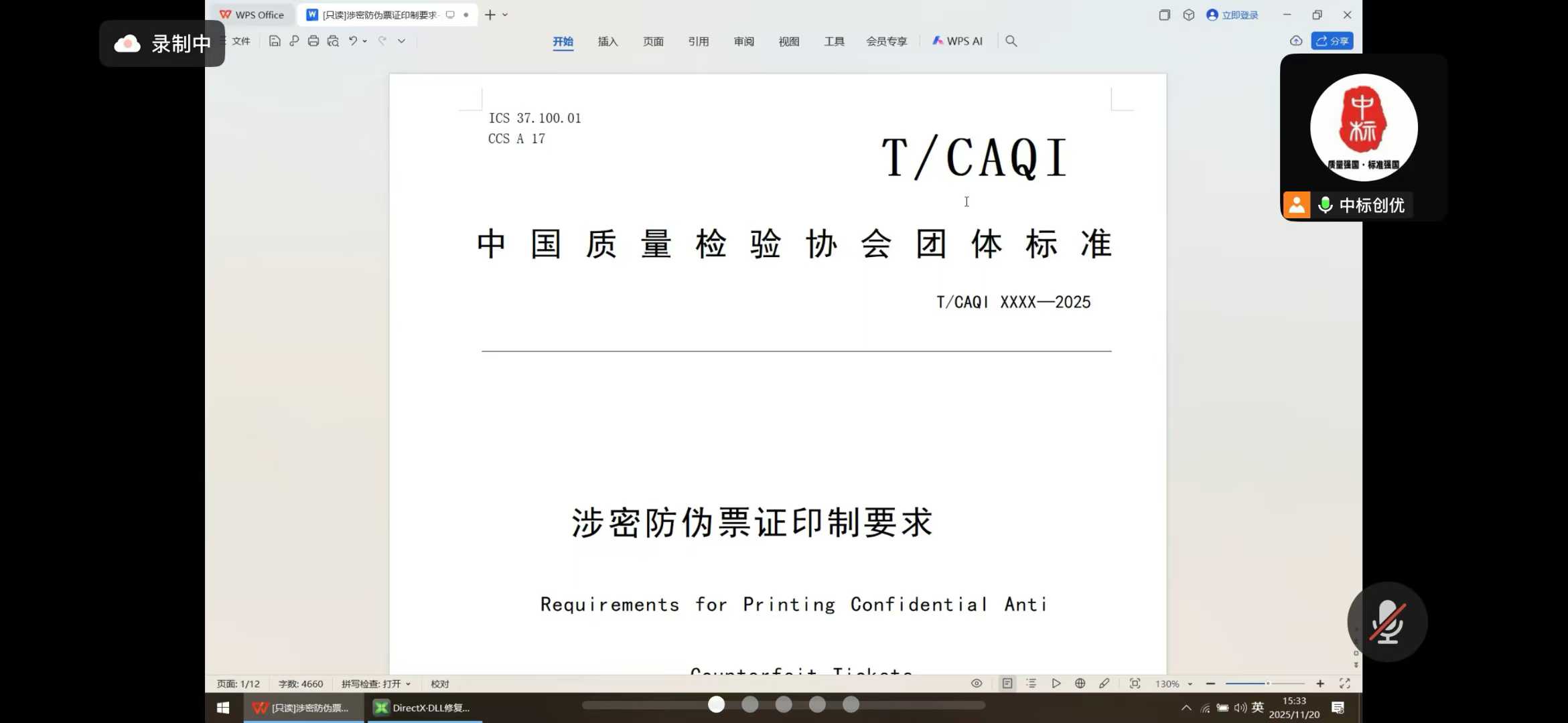Open the undo dropdown arrow
Image resolution: width=1568 pixels, height=723 pixels.
pyautogui.click(x=365, y=41)
